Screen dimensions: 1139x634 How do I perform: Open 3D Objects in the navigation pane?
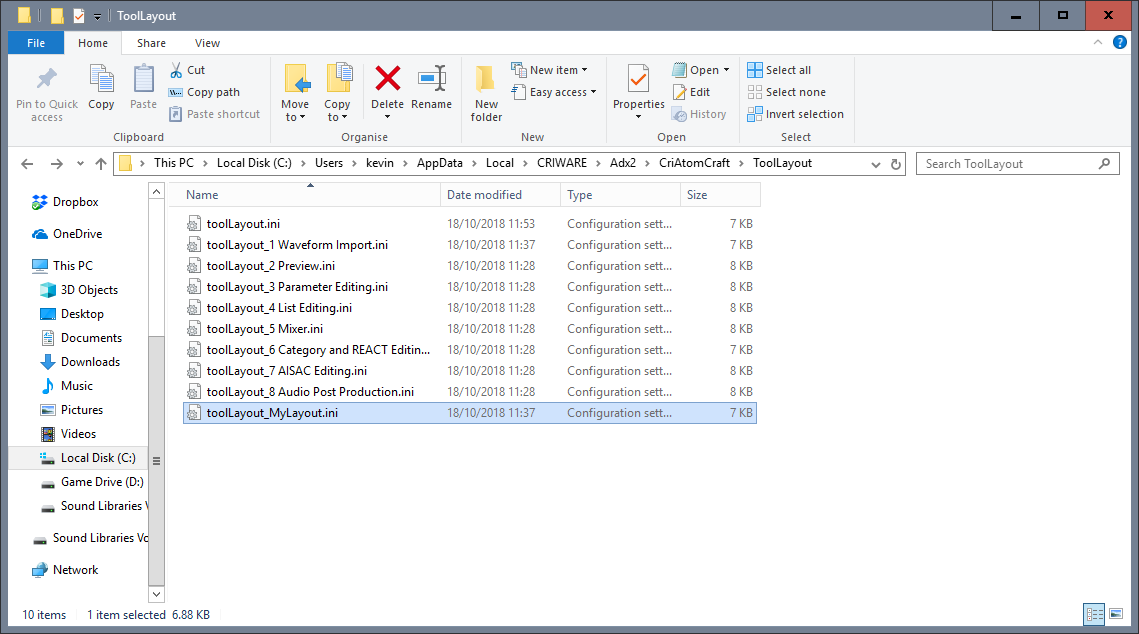[x=78, y=290]
